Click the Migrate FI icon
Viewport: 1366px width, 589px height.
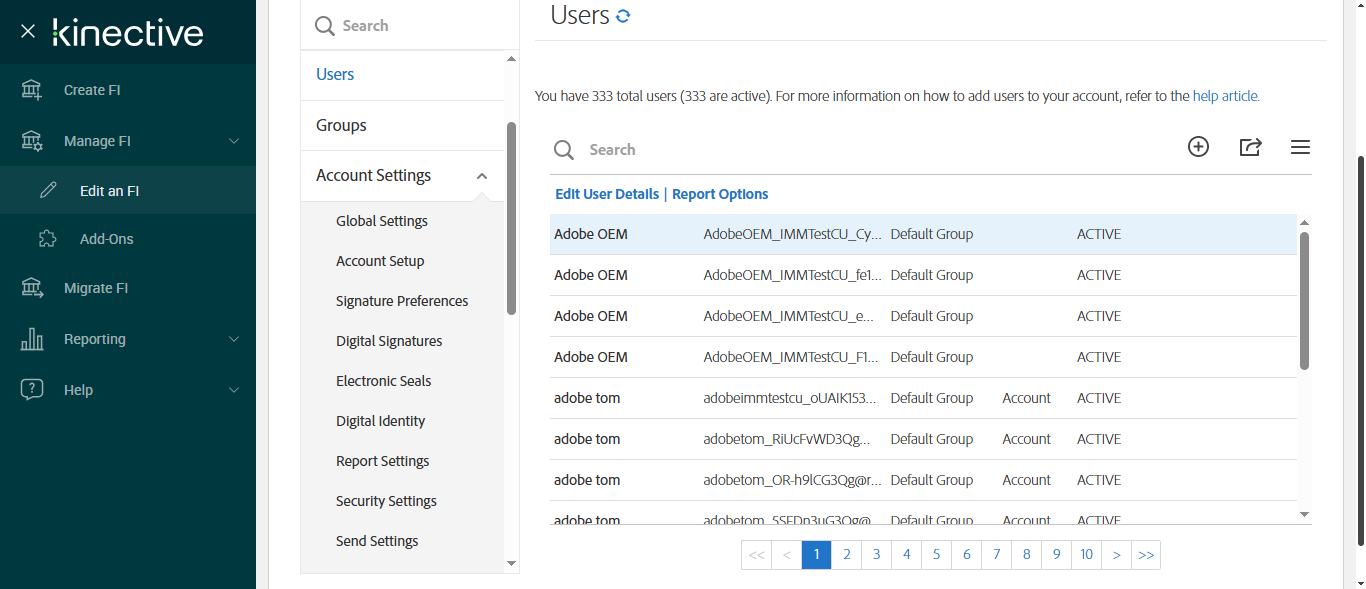click(x=32, y=288)
